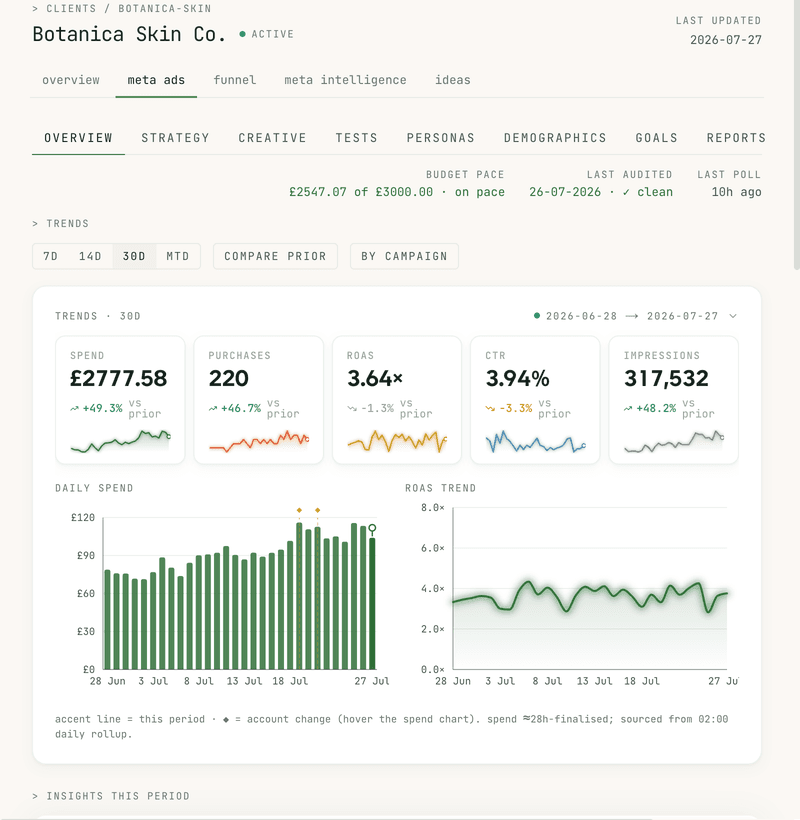The image size is (800, 820).
Task: View the PERSONAS sub-tab
Action: pyautogui.click(x=440, y=138)
